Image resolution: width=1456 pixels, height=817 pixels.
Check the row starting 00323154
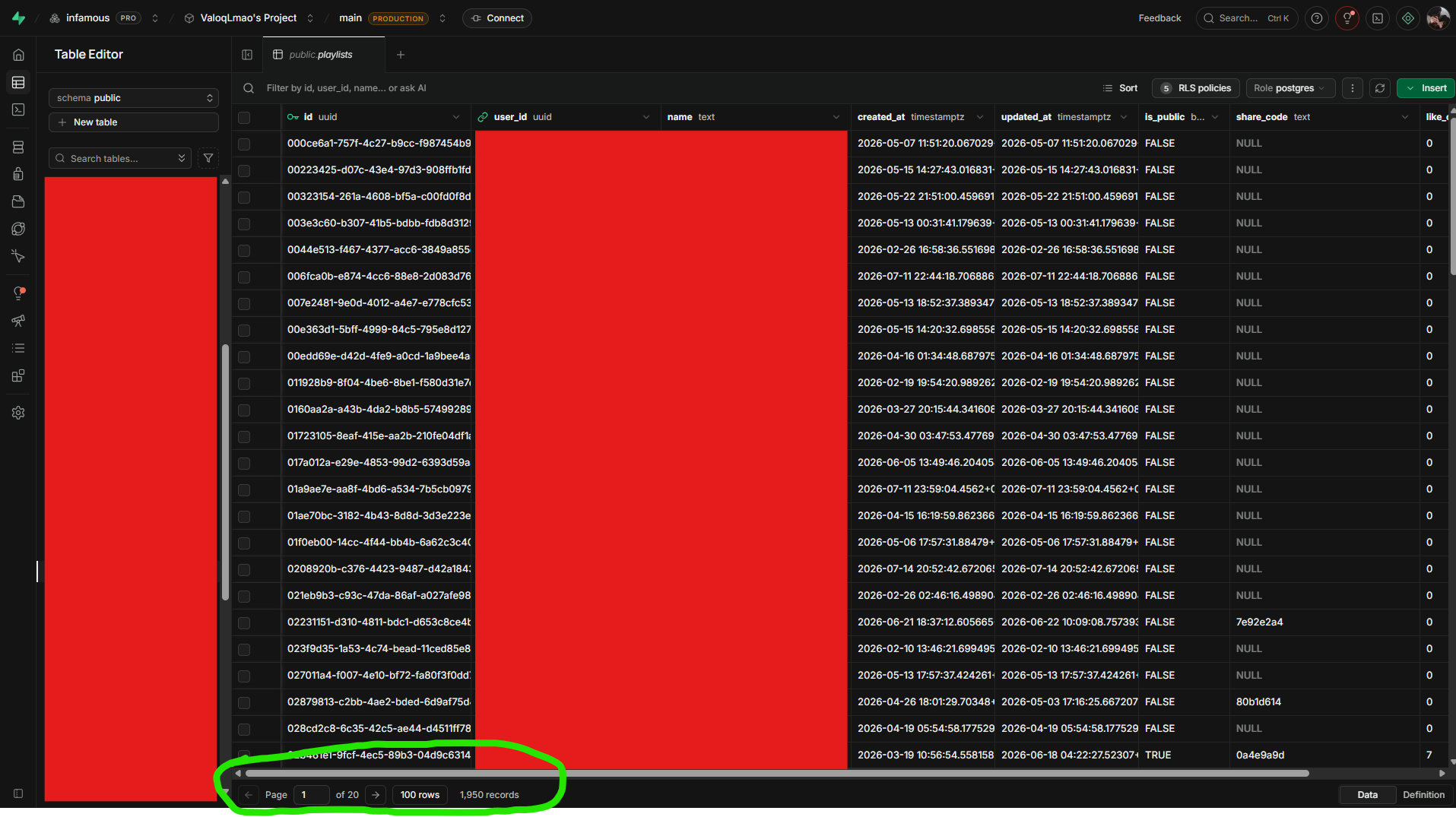tap(244, 197)
